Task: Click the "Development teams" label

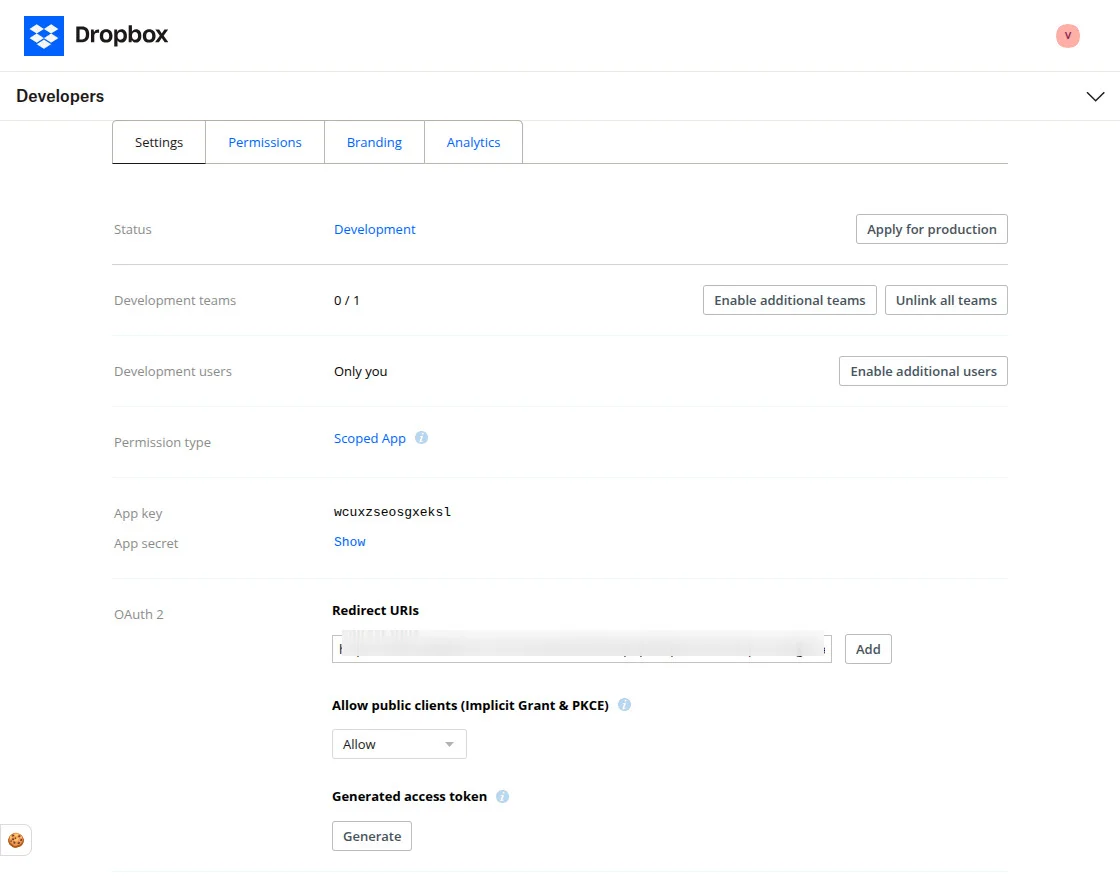Action: [x=175, y=301]
